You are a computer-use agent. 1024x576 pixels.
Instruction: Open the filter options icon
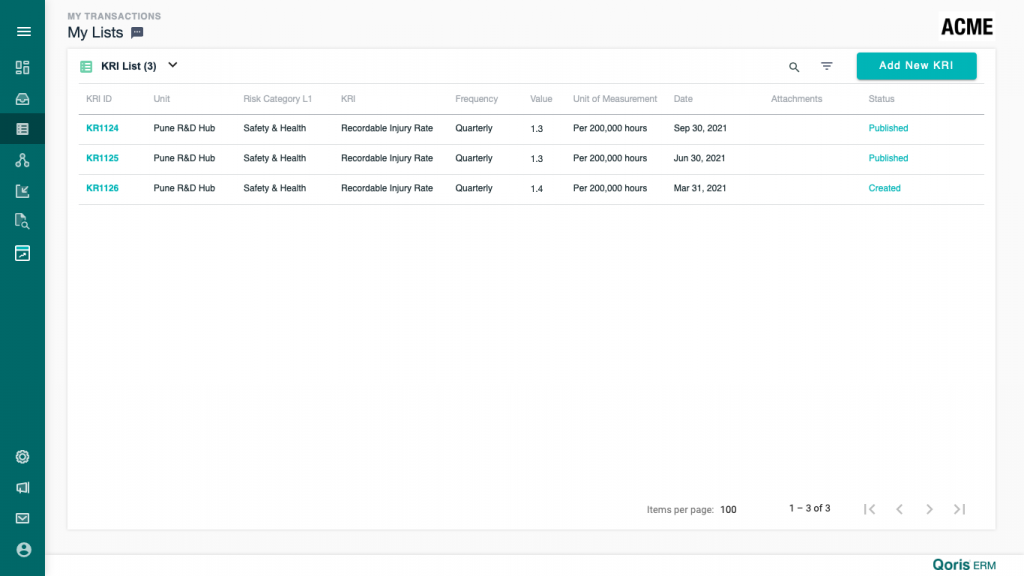pos(827,66)
